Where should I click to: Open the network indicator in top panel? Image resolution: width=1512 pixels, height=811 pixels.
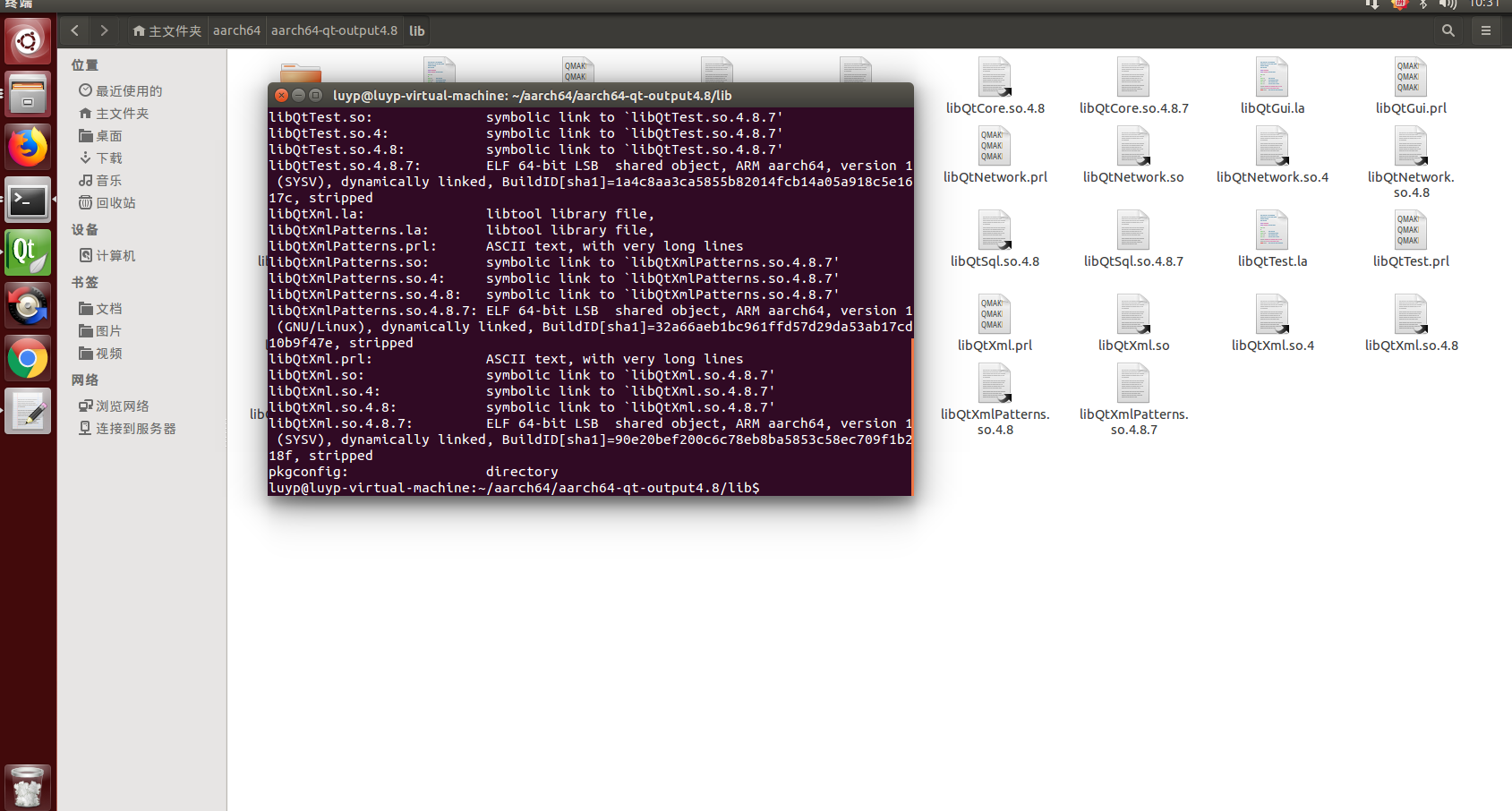tap(1371, 4)
